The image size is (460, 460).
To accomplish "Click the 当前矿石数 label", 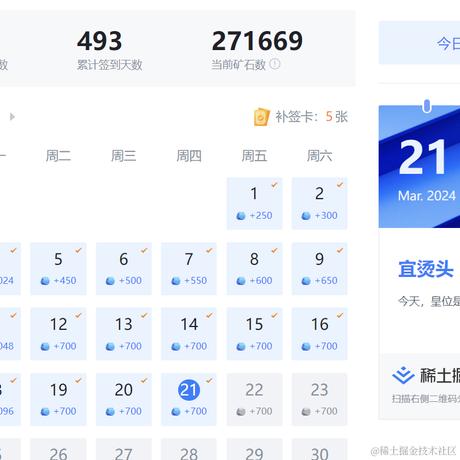I will point(238,65).
